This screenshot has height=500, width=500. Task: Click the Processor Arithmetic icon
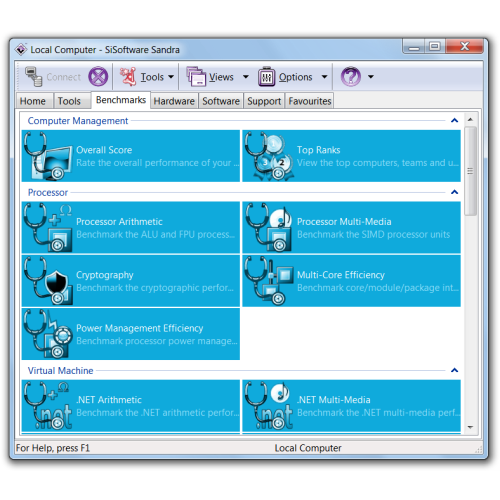coord(48,228)
